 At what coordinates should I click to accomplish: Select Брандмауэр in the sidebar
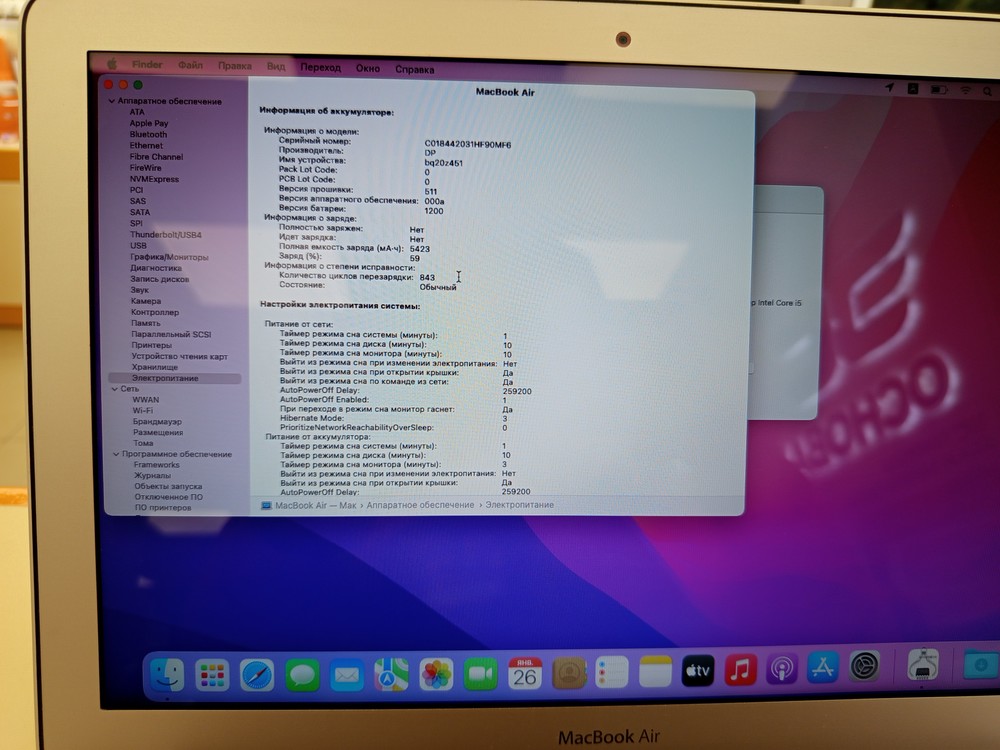click(157, 422)
